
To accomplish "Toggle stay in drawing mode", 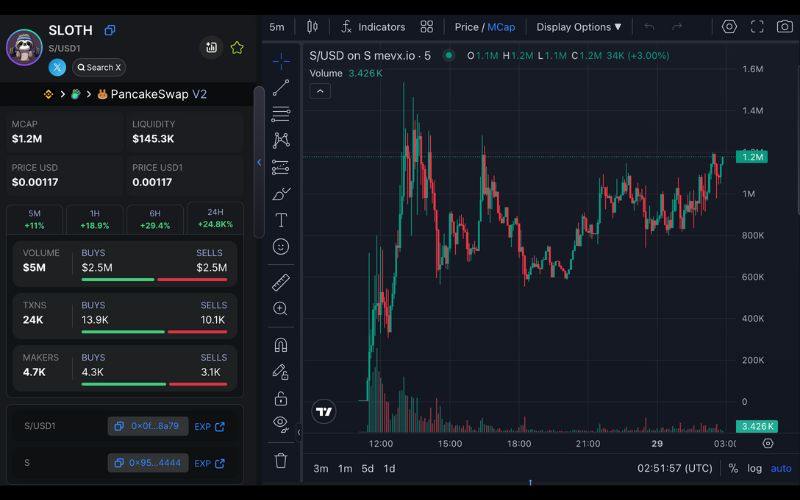I will (281, 372).
